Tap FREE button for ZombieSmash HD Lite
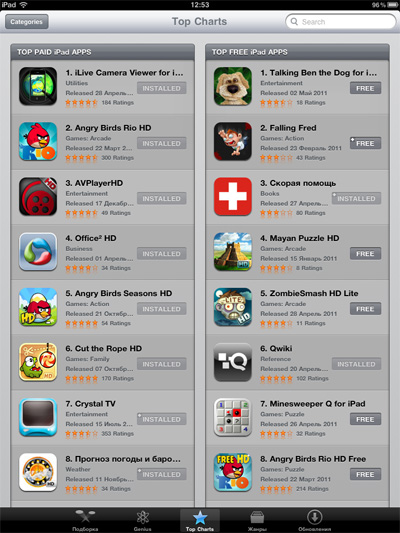 365,309
